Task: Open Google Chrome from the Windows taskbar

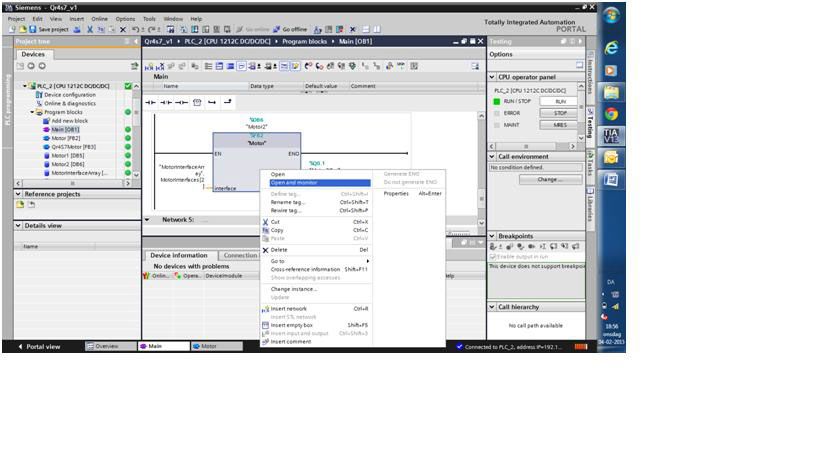Action: pos(611,114)
